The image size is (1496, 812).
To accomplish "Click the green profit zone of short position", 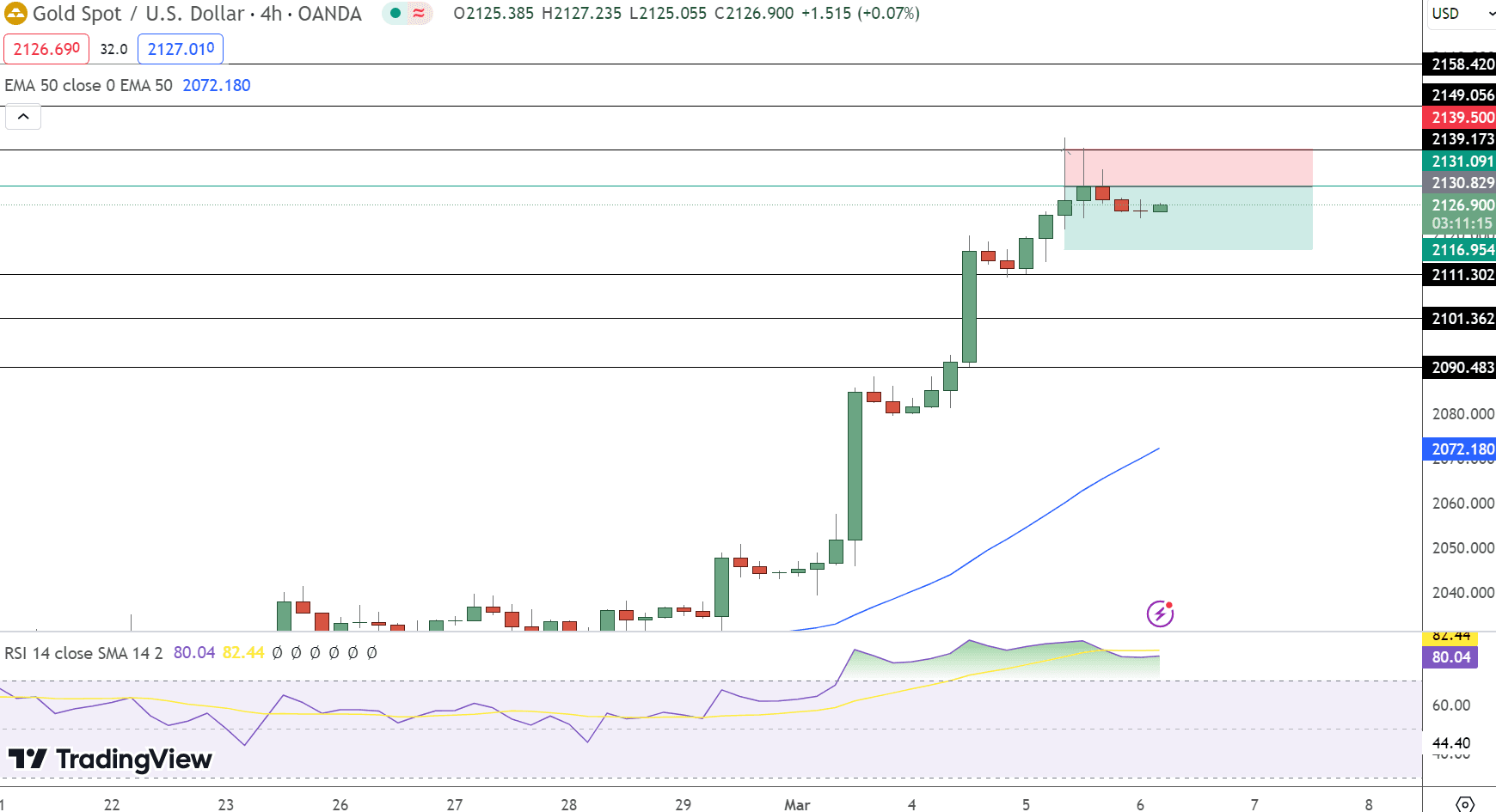I will (1188, 218).
